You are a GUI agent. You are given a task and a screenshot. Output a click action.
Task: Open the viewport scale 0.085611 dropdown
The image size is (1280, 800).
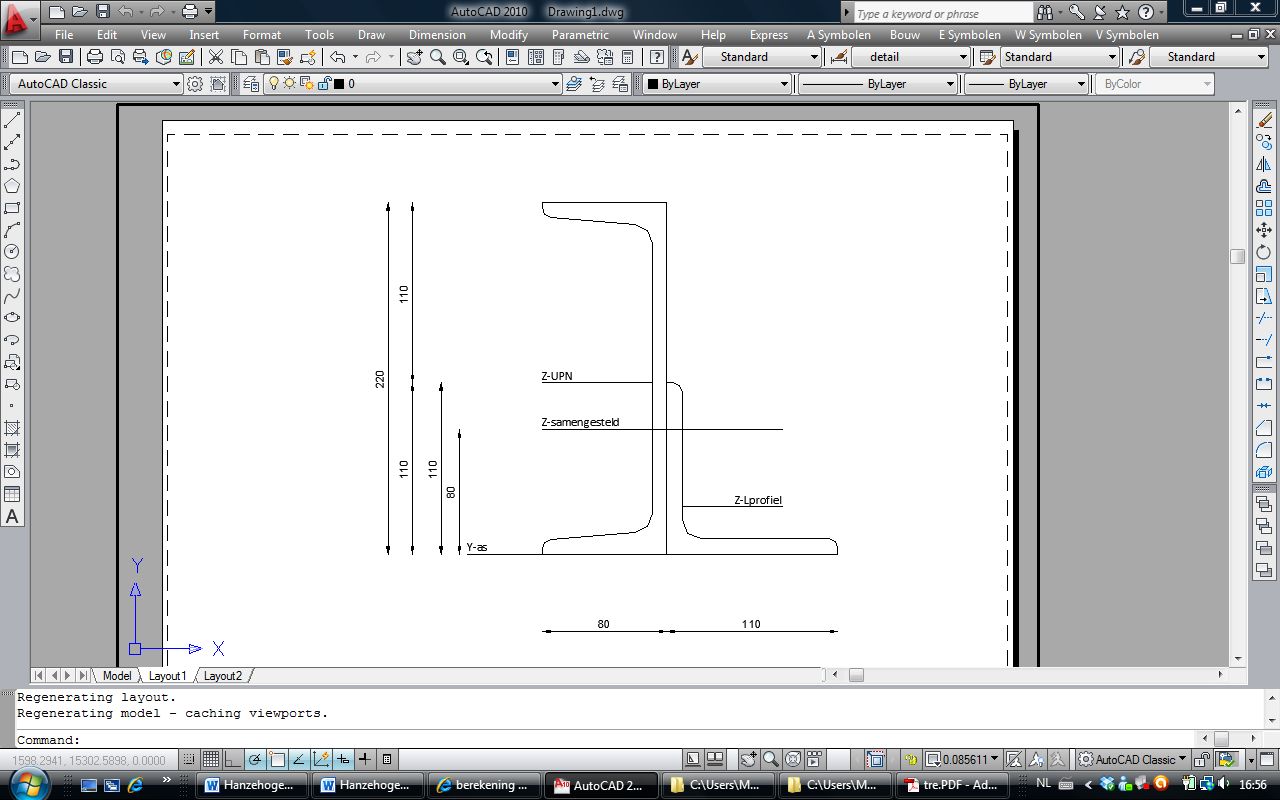coord(964,759)
